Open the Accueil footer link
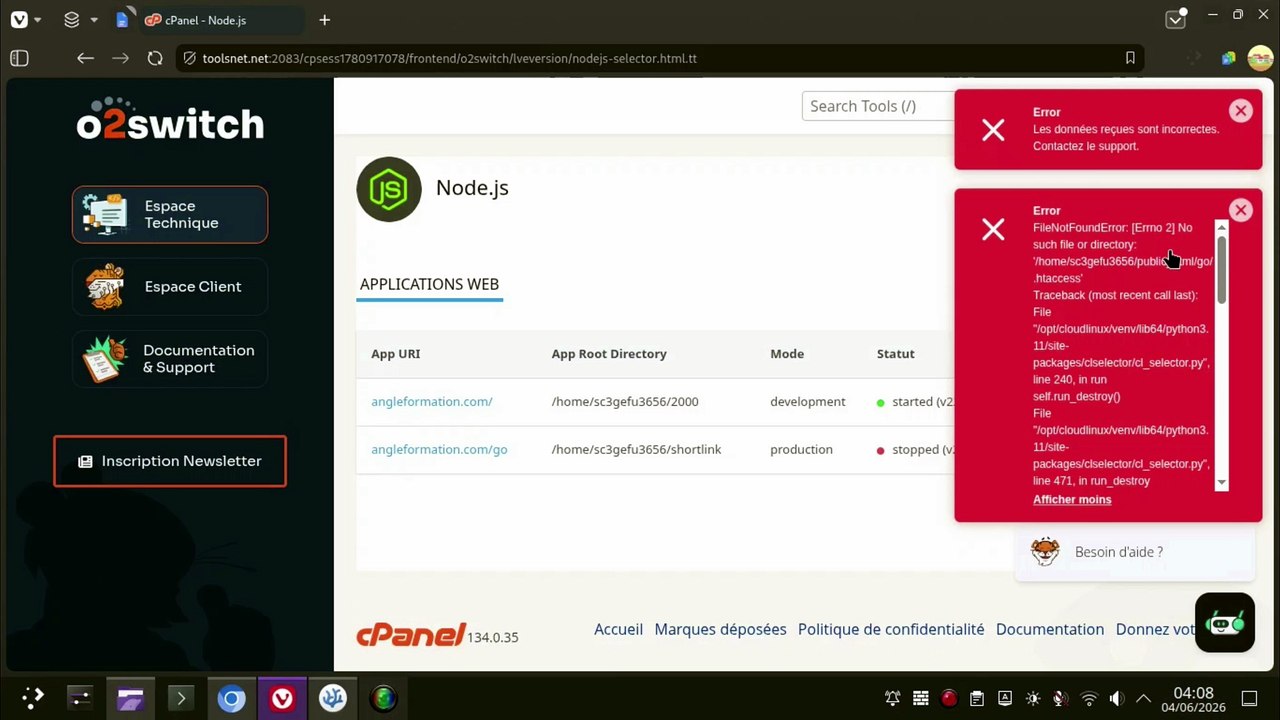The image size is (1280, 720). tap(618, 629)
